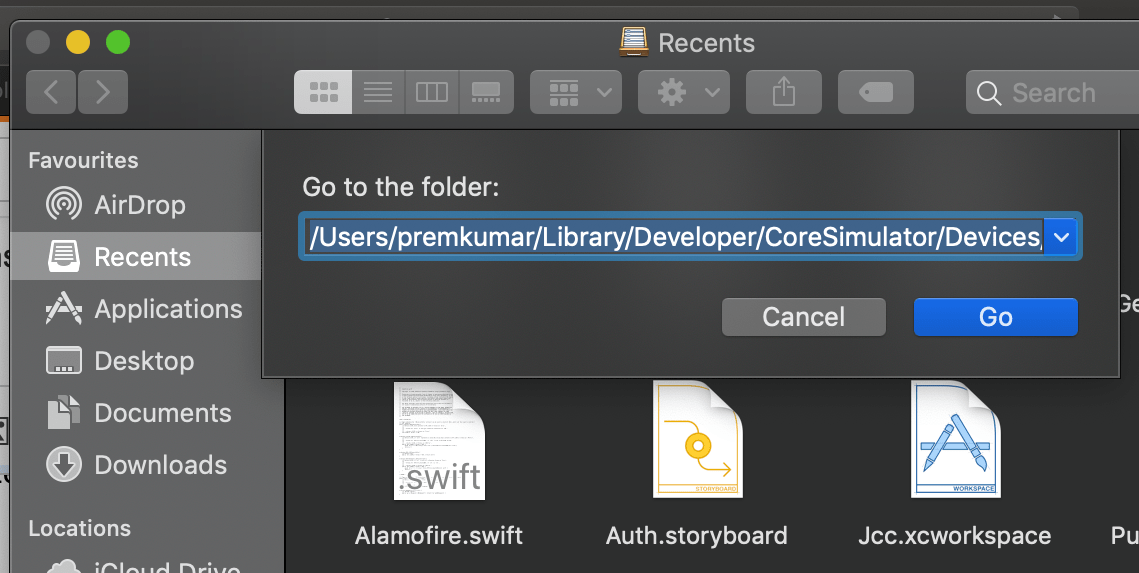Click the Edit Tags toolbar button
The image size is (1139, 573).
875,92
